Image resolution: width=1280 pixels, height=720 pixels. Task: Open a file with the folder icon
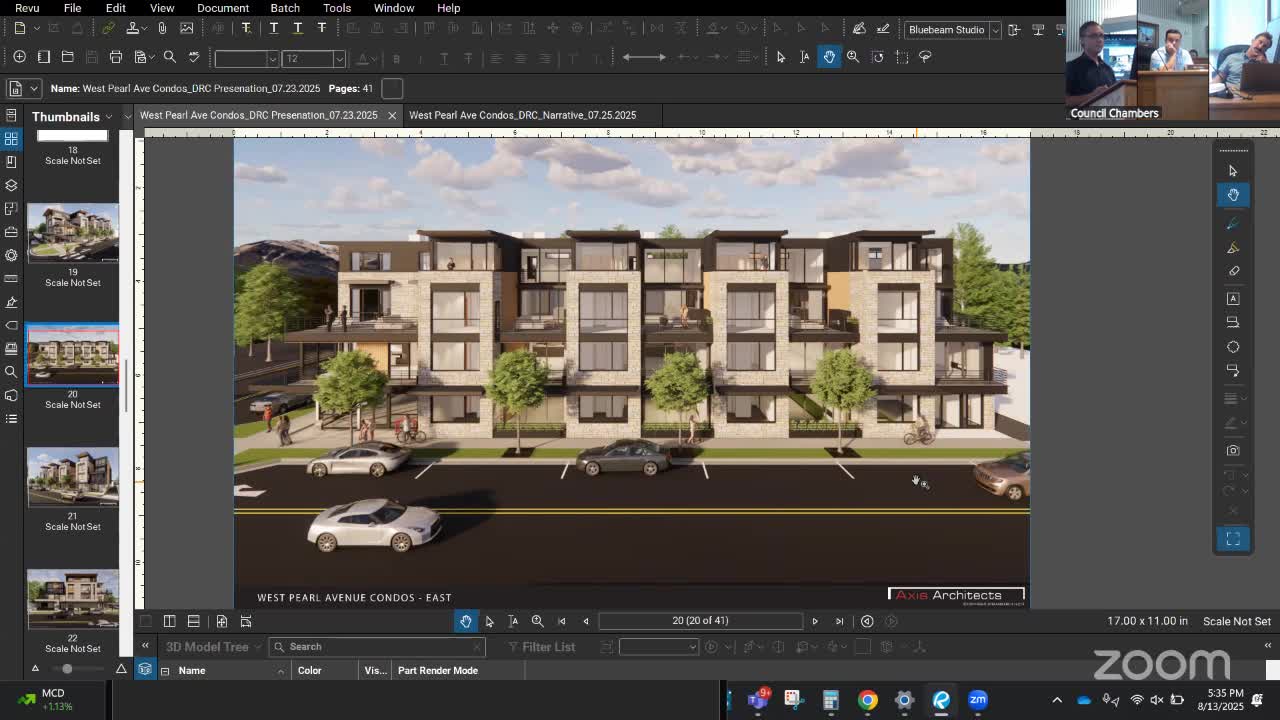[68, 57]
